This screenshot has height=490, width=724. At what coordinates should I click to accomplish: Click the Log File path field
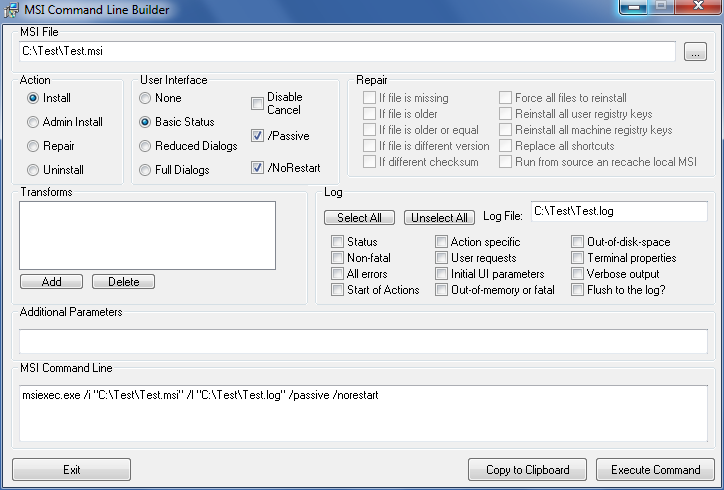click(x=618, y=211)
